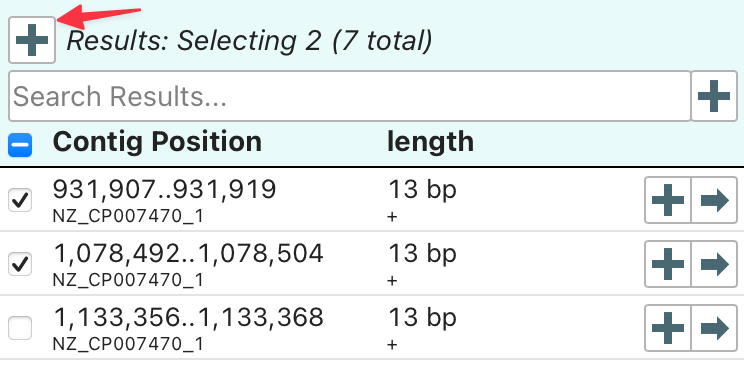Check the 1,133,356..1,133,368 result checkbox
Screen dimensions: 744x366
coord(20,328)
